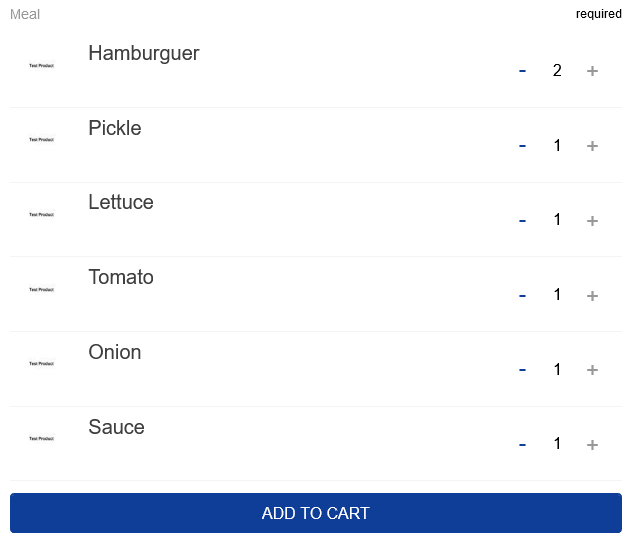Click the Add to Cart button
Viewport: 644px width, 547px height.
[316, 513]
